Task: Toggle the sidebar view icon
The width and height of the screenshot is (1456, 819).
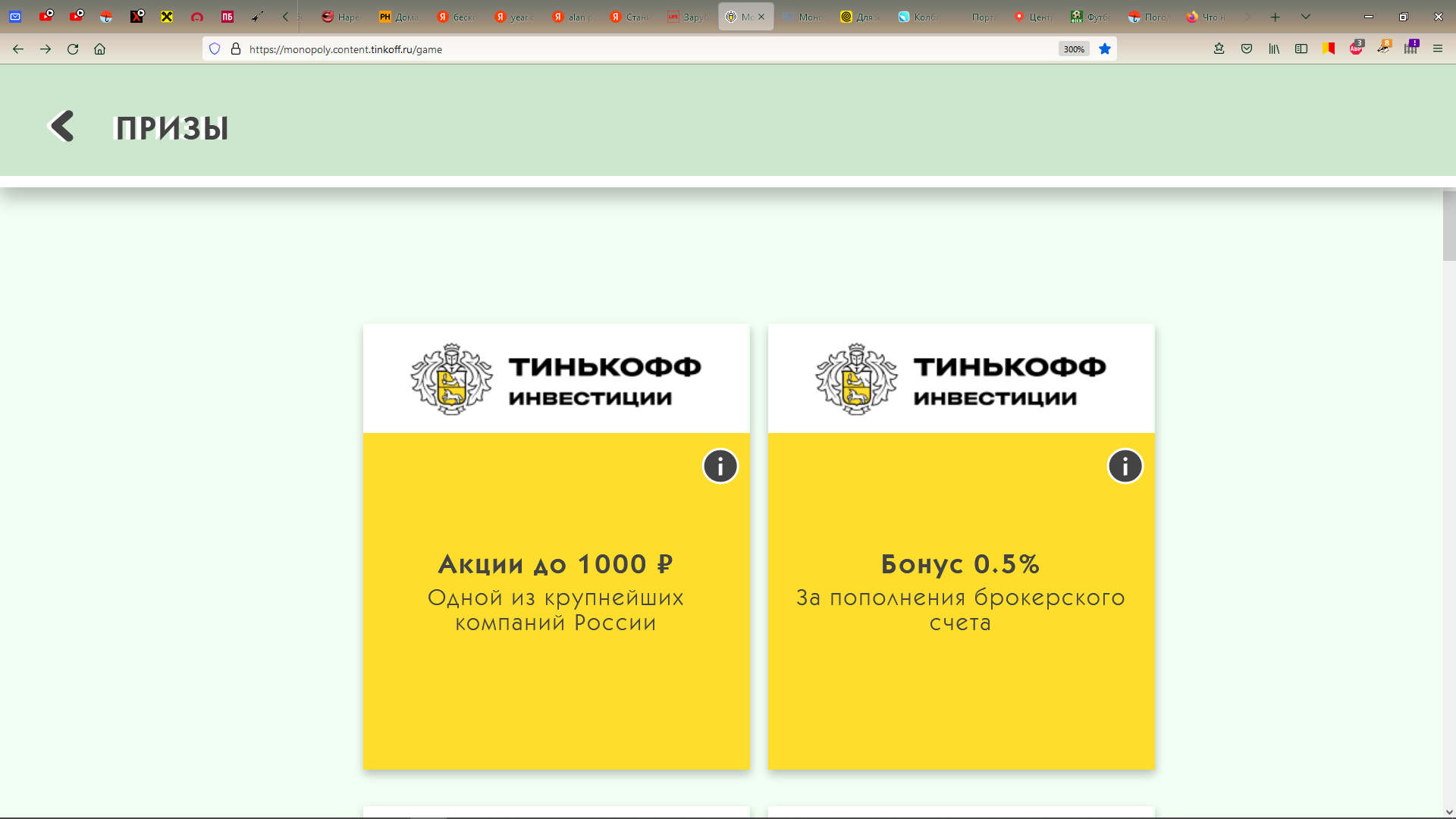Action: [x=1301, y=49]
